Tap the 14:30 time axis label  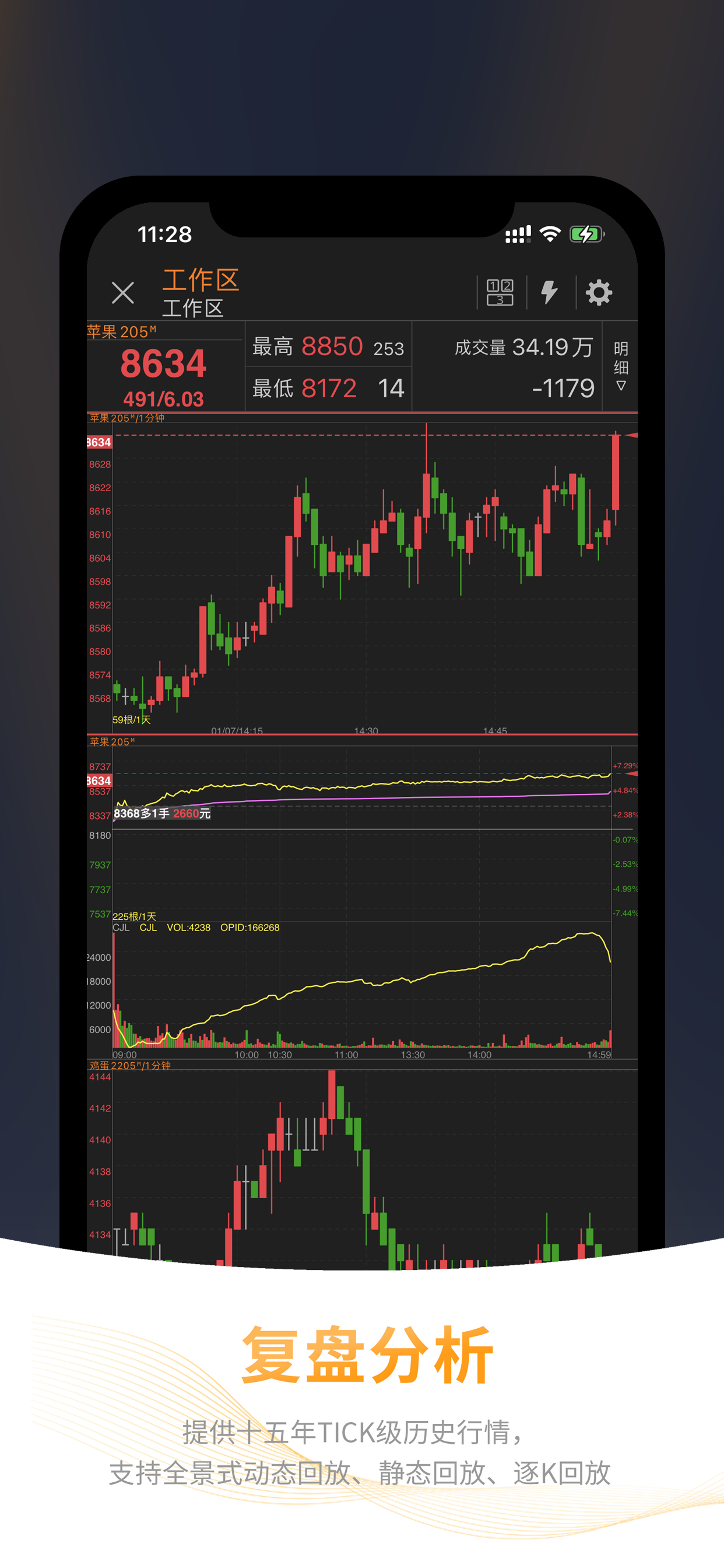366,730
